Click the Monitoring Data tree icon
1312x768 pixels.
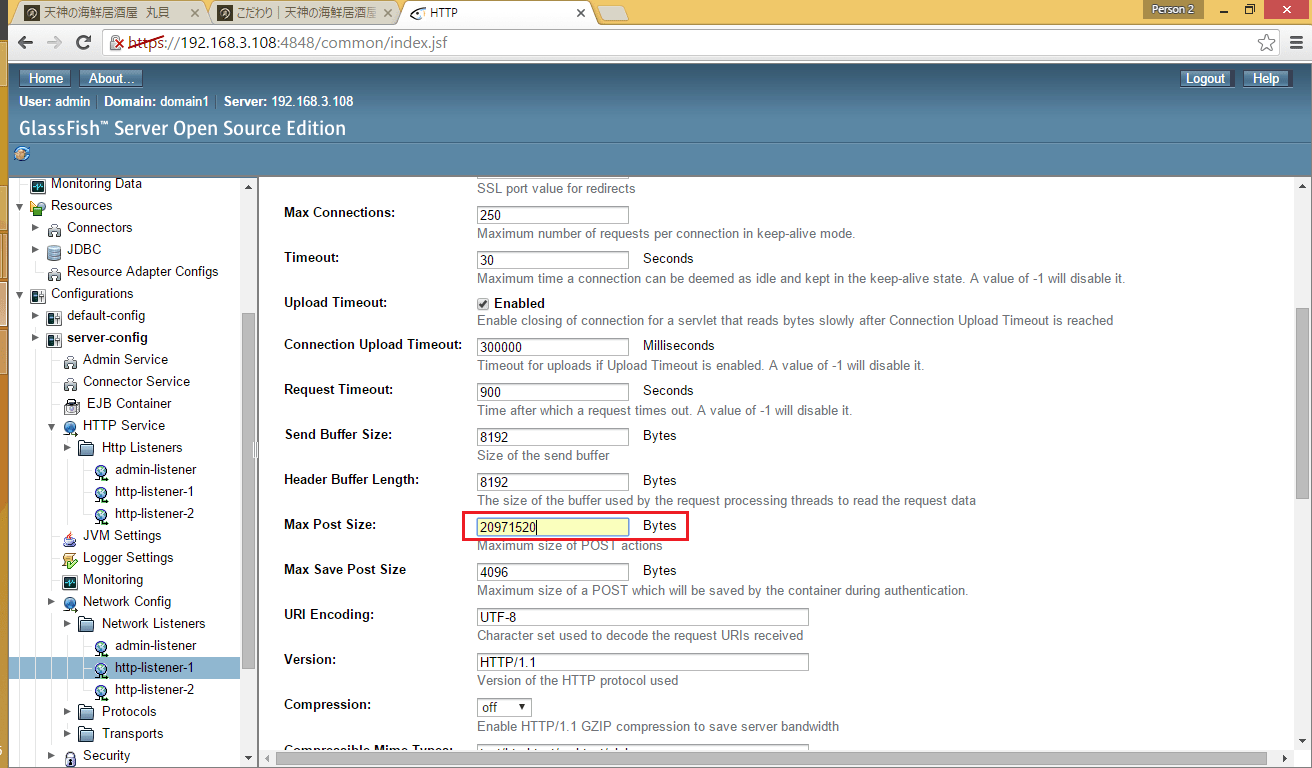38,185
